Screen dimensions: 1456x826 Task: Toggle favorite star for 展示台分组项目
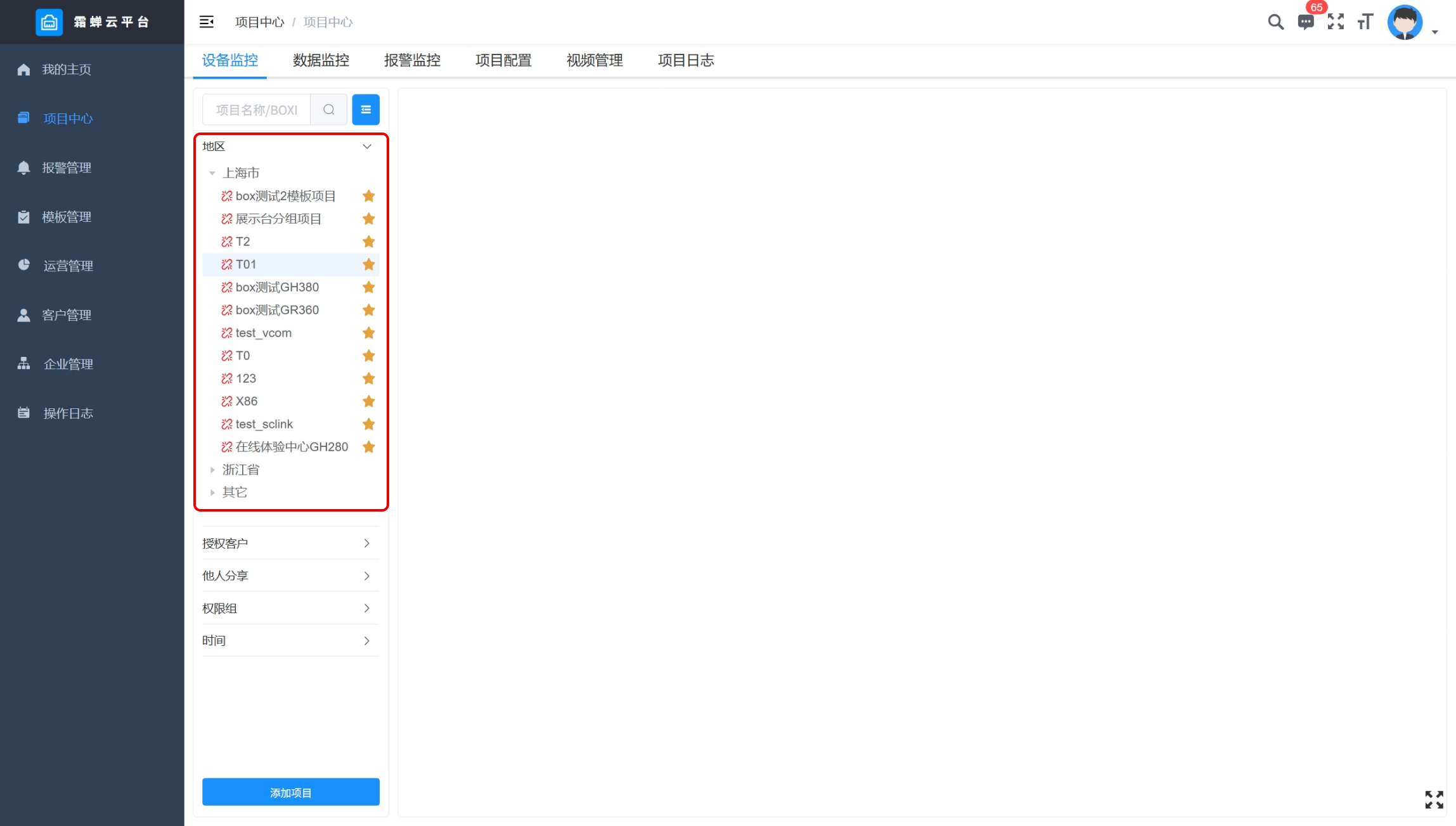point(369,219)
